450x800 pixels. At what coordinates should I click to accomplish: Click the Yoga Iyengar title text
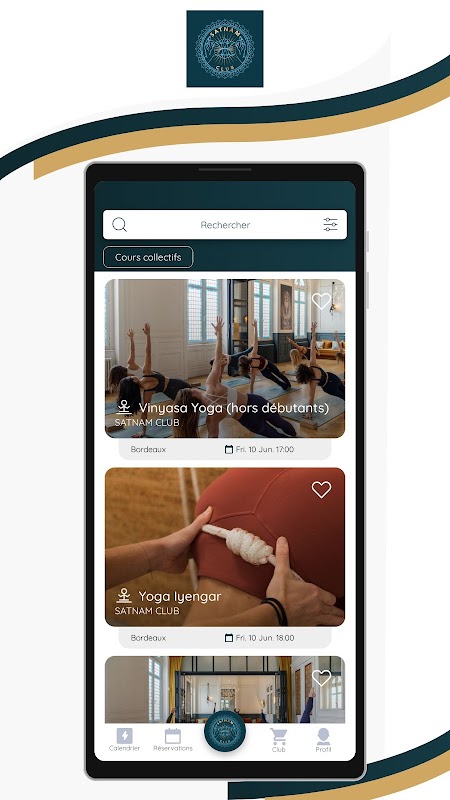point(180,596)
